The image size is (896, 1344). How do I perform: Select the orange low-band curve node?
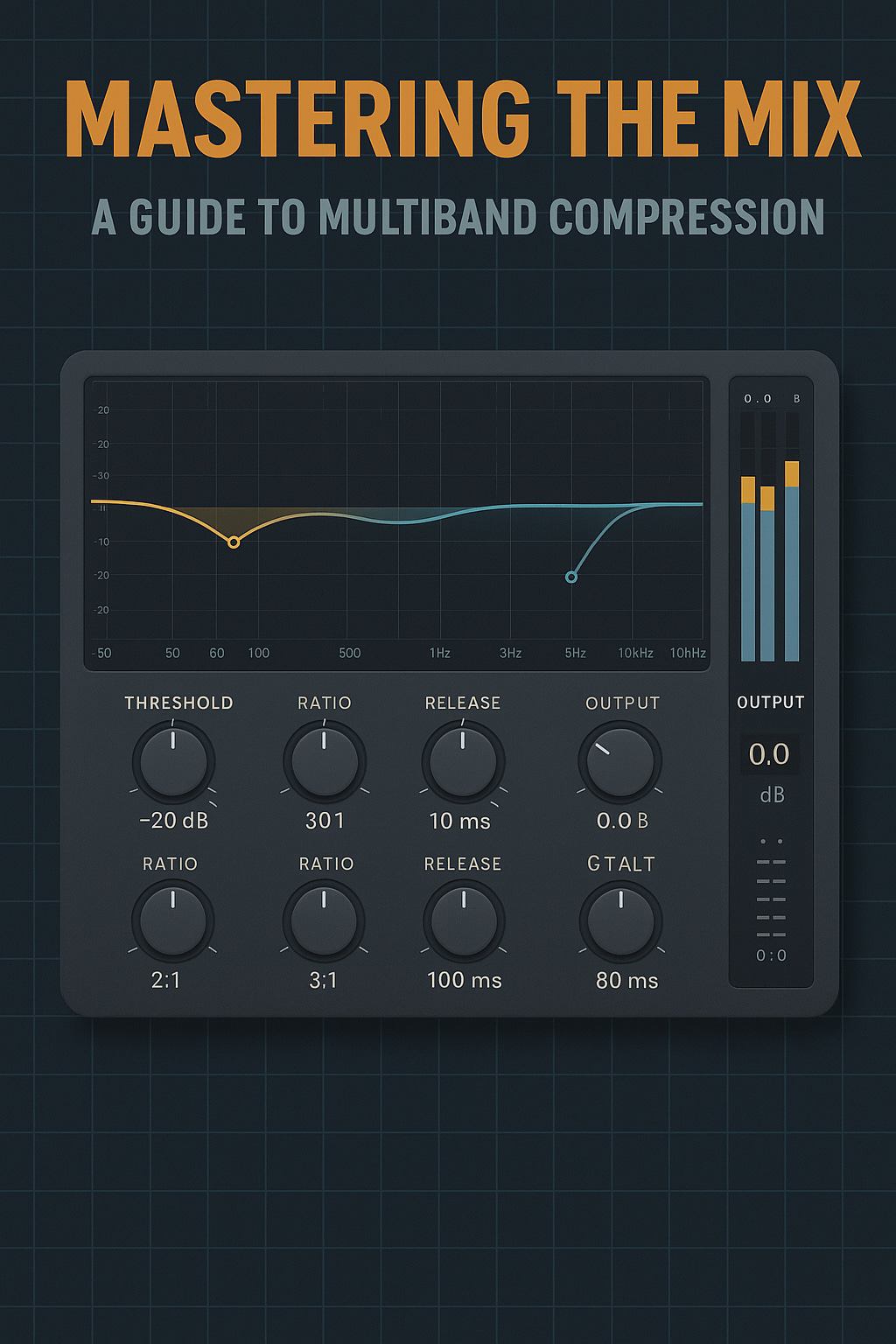(234, 542)
